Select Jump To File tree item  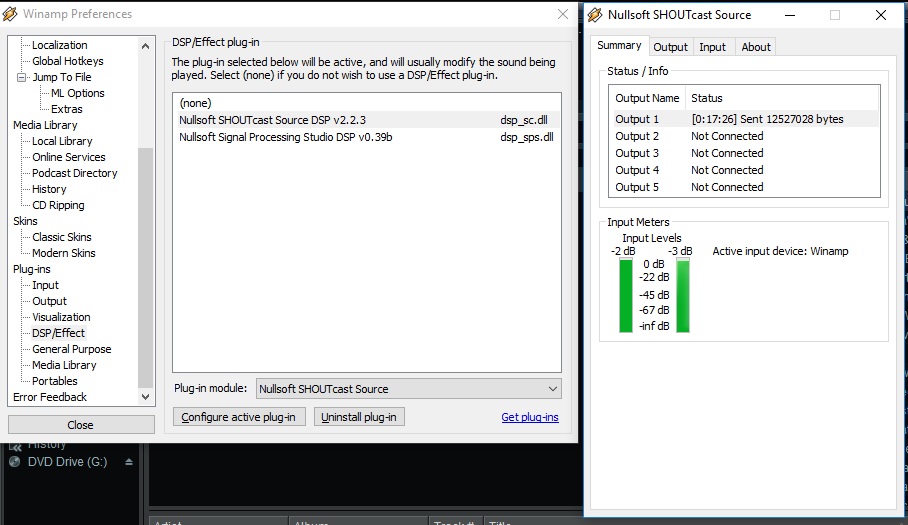[x=62, y=77]
